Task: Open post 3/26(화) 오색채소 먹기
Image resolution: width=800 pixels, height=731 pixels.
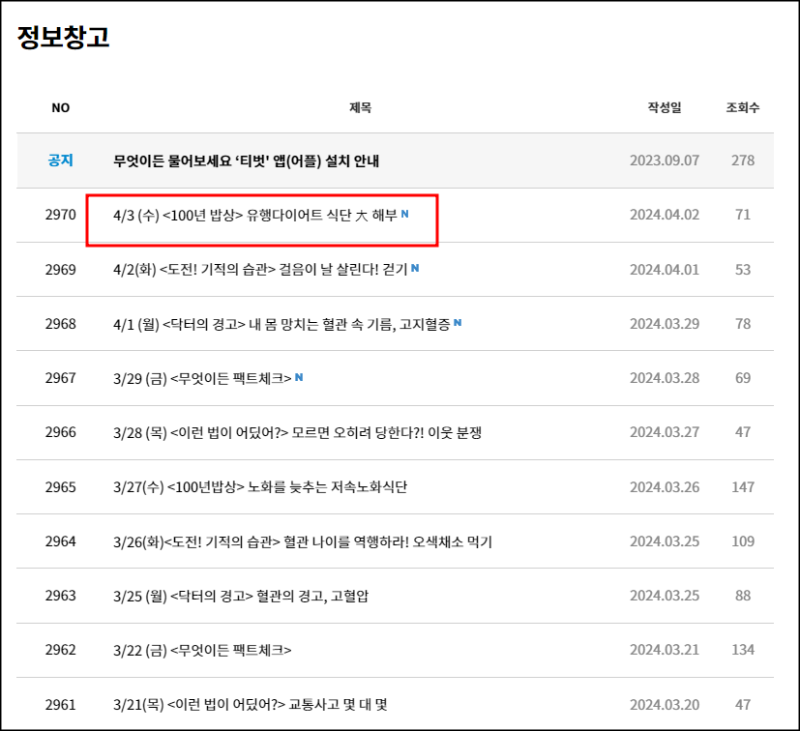Action: coord(303,542)
